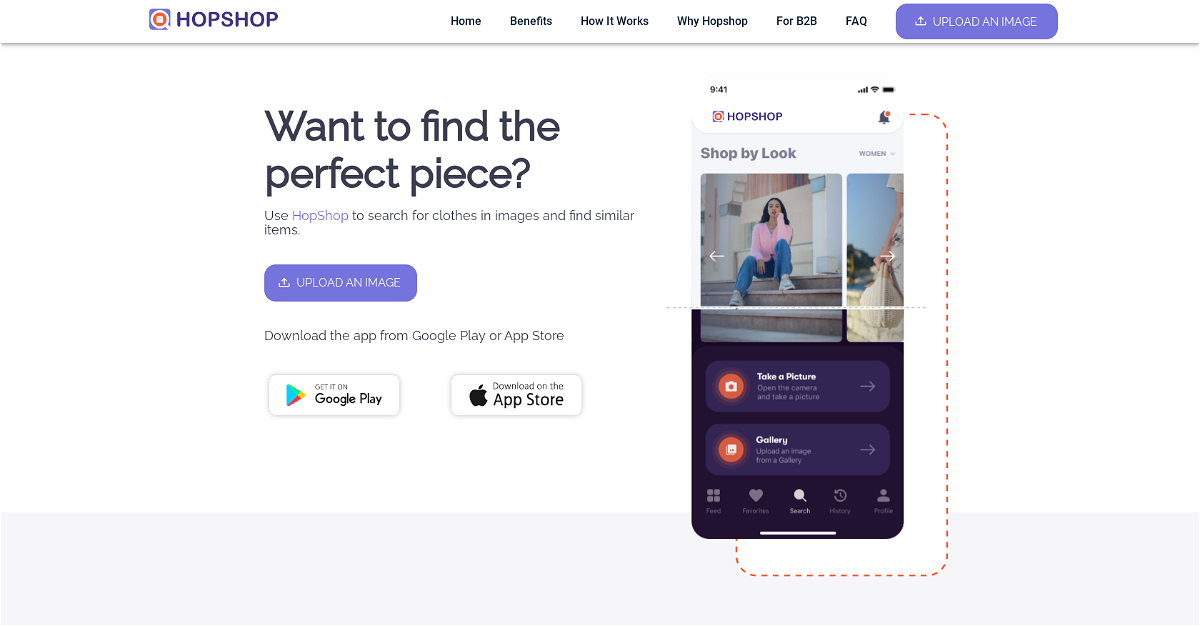1200x626 pixels.
Task: Click Upload an Image button below headline
Action: point(340,283)
